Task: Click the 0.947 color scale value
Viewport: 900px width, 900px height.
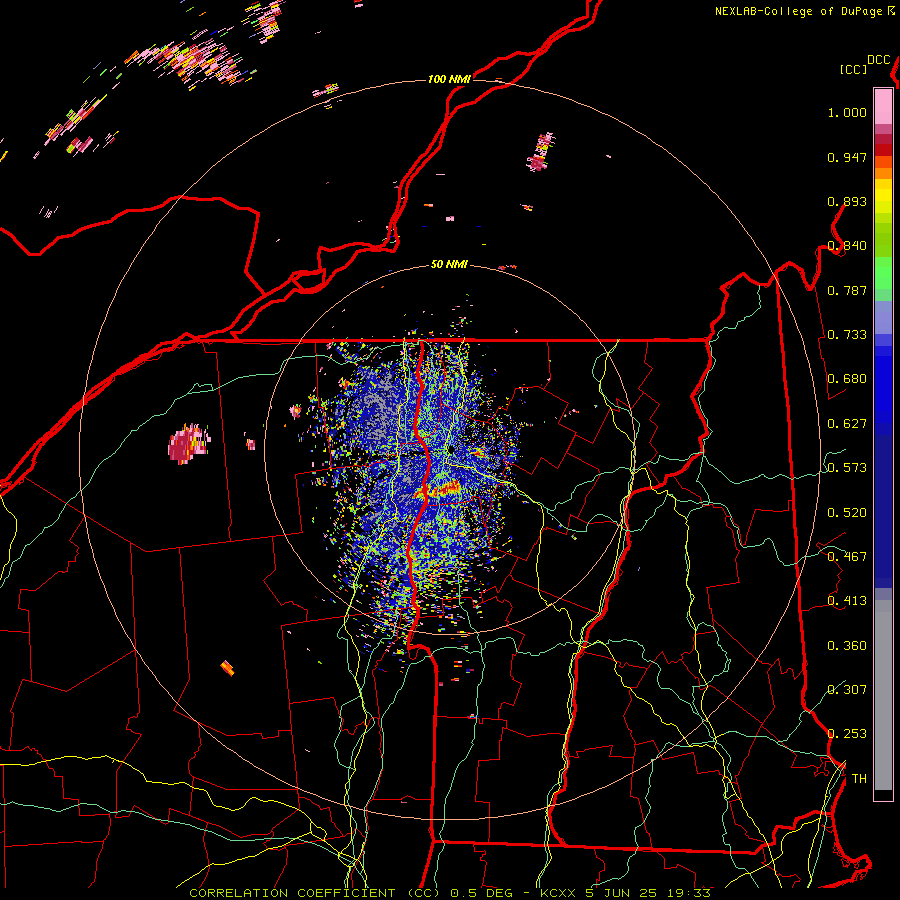Action: coord(847,157)
